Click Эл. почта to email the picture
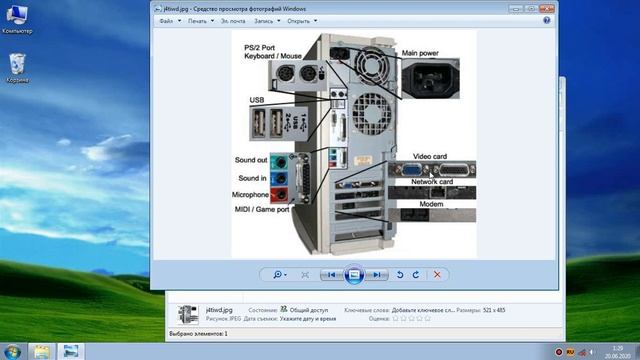The image size is (640, 360). 233,21
